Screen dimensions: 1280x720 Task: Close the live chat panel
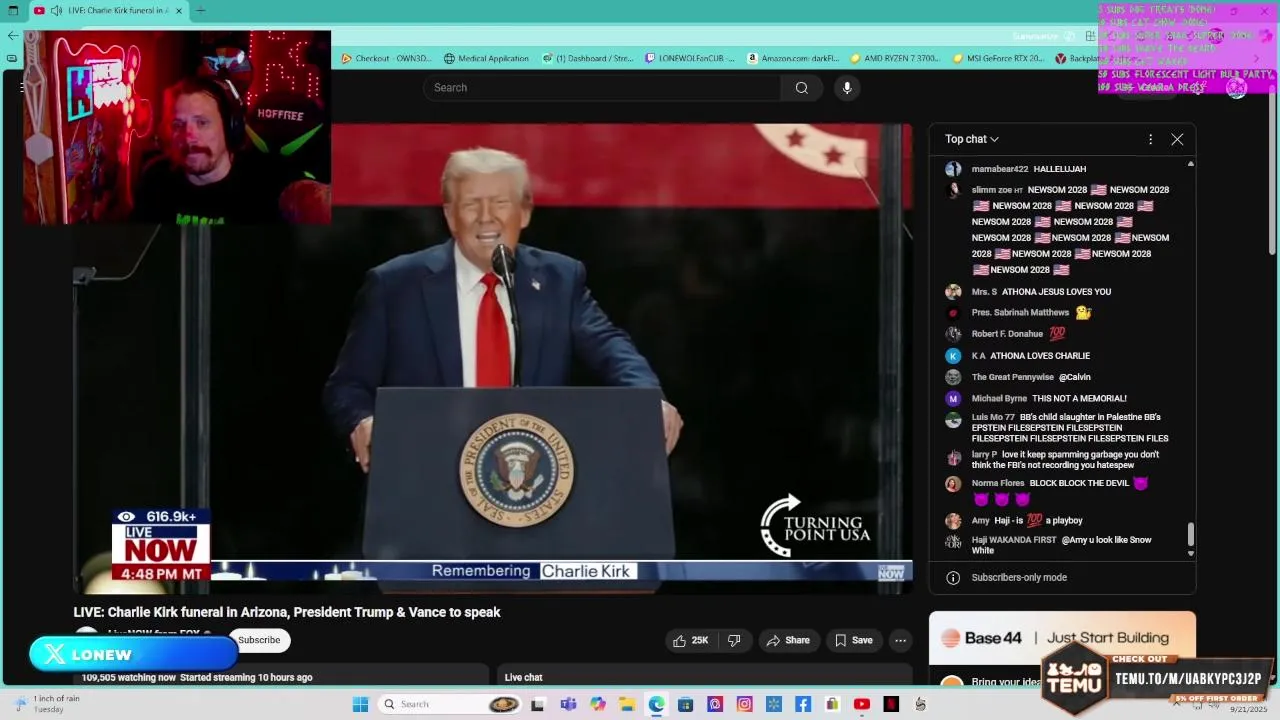pos(1177,140)
